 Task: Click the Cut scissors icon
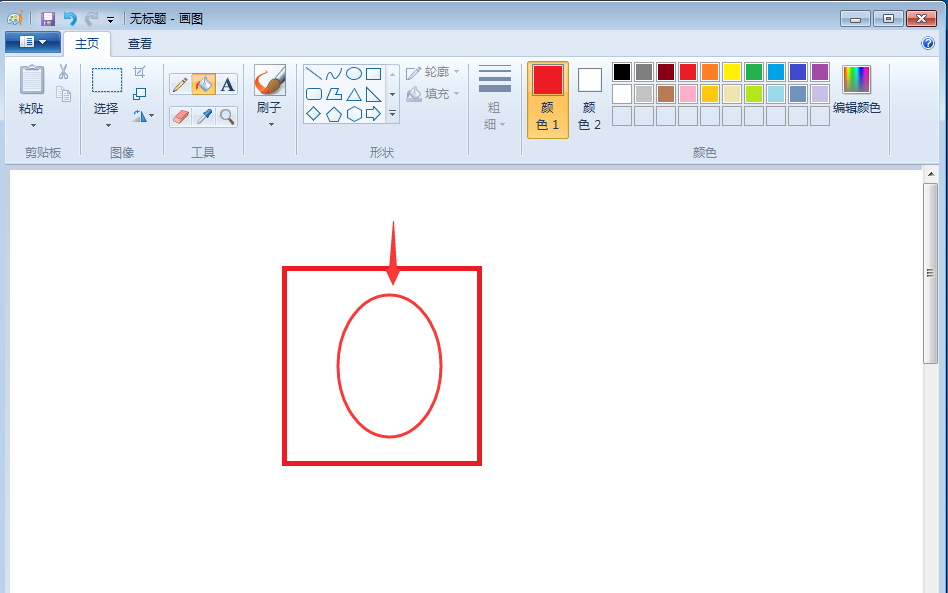pos(63,72)
